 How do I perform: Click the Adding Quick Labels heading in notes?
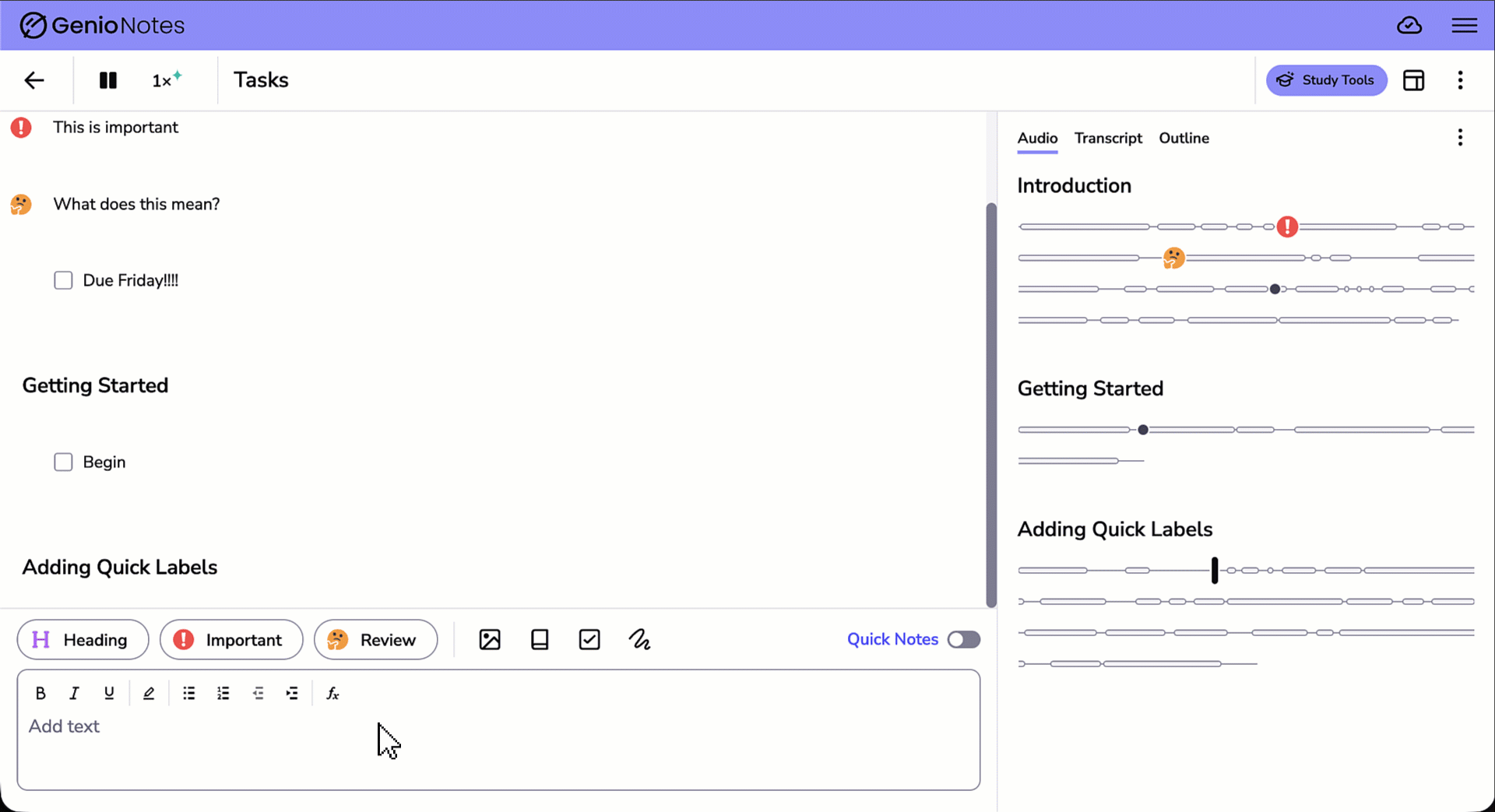(119, 567)
